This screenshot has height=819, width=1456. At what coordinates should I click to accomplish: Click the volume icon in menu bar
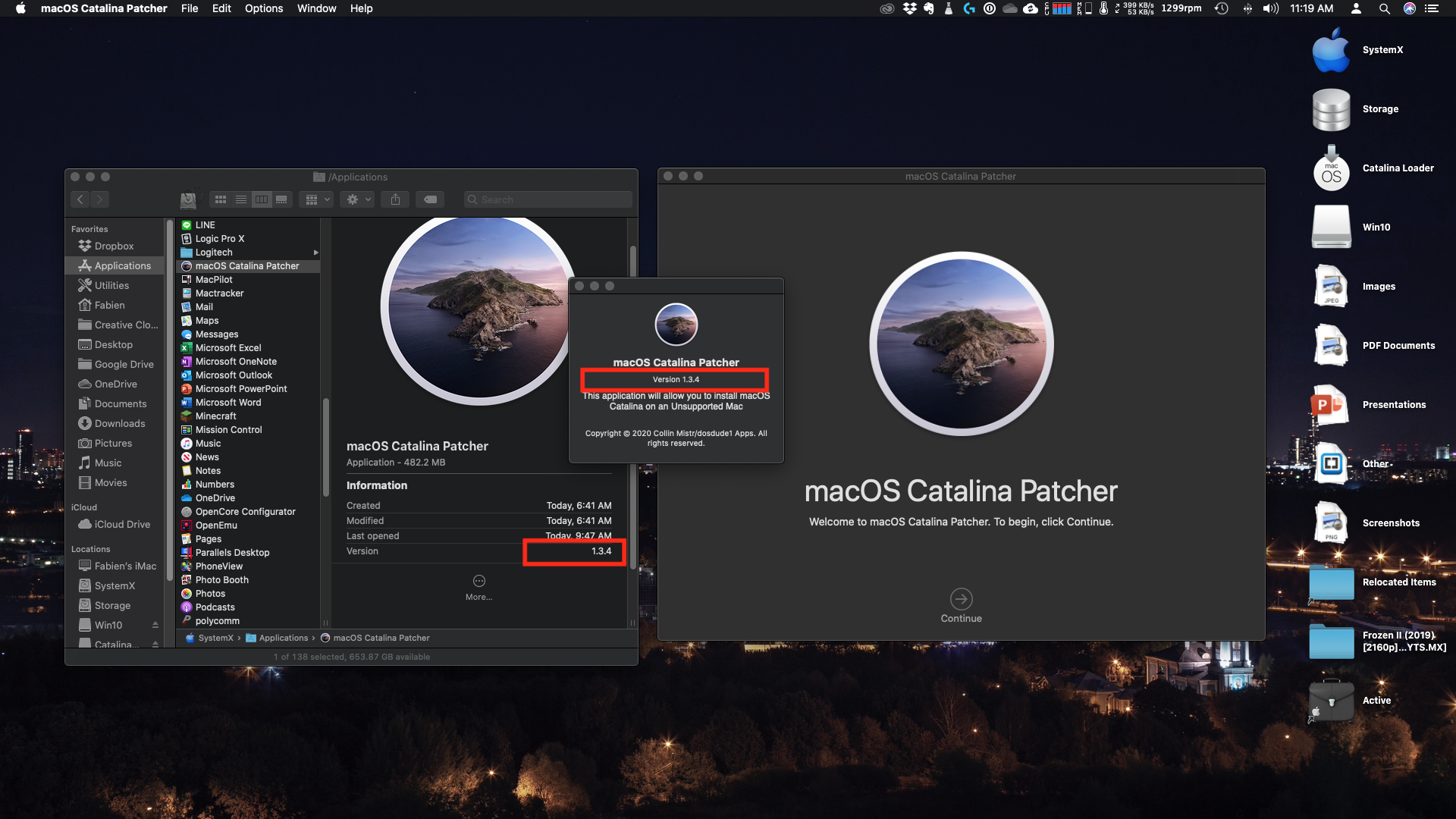click(x=1271, y=8)
